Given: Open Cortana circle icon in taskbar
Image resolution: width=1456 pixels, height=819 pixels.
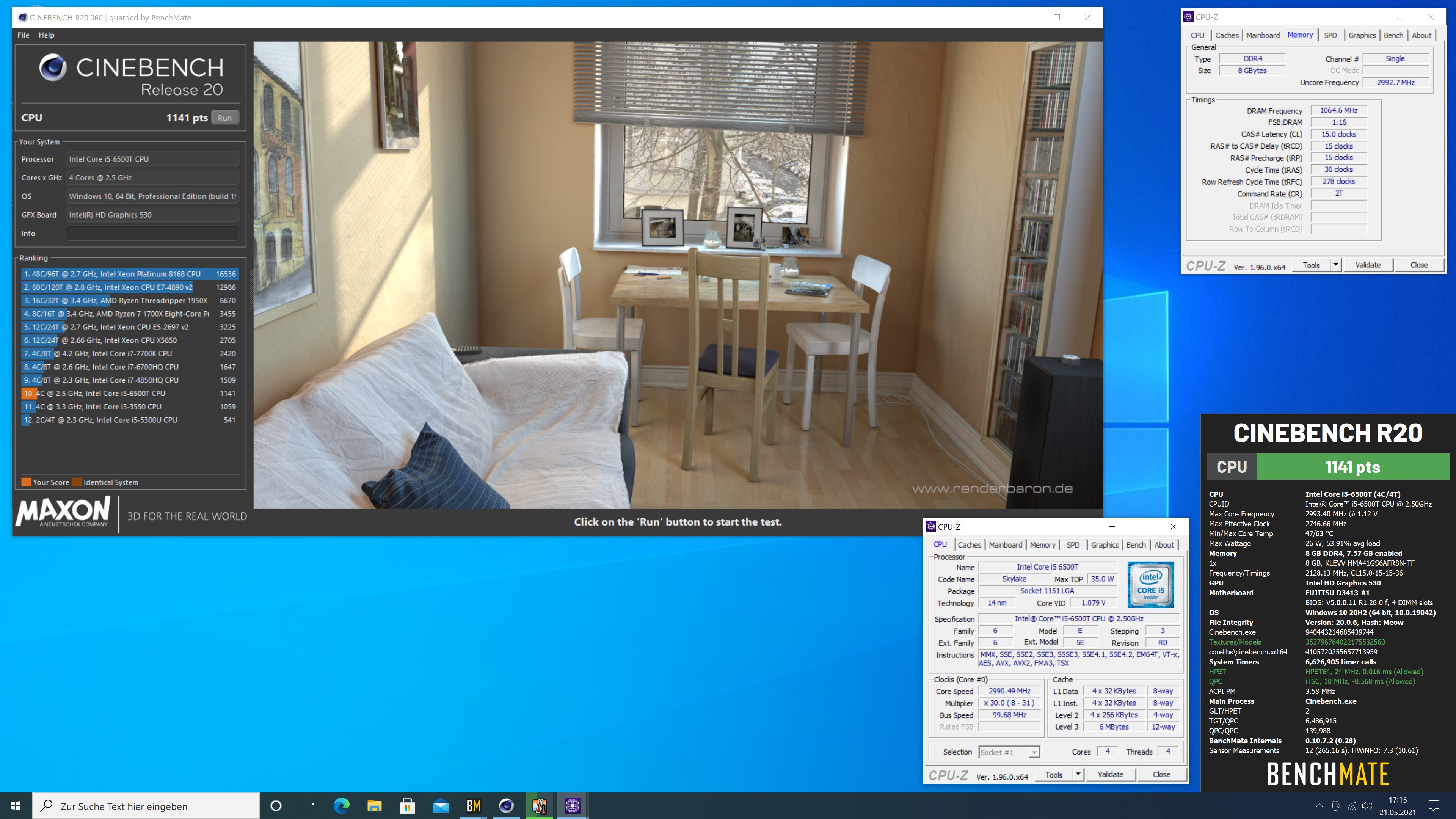Looking at the screenshot, I should tap(276, 805).
